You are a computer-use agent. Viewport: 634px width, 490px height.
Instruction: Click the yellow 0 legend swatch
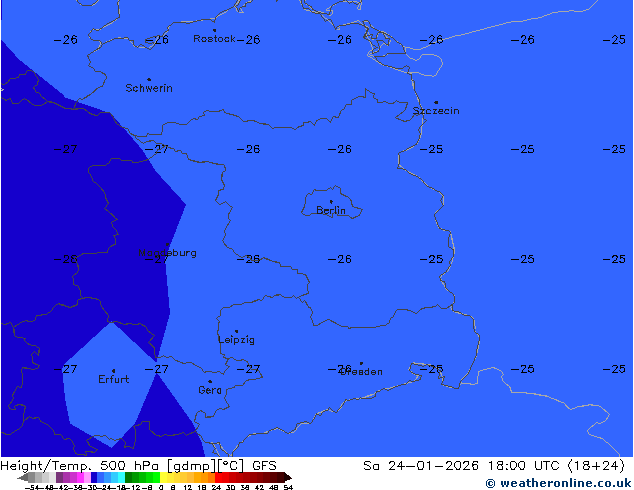pyautogui.click(x=163, y=477)
